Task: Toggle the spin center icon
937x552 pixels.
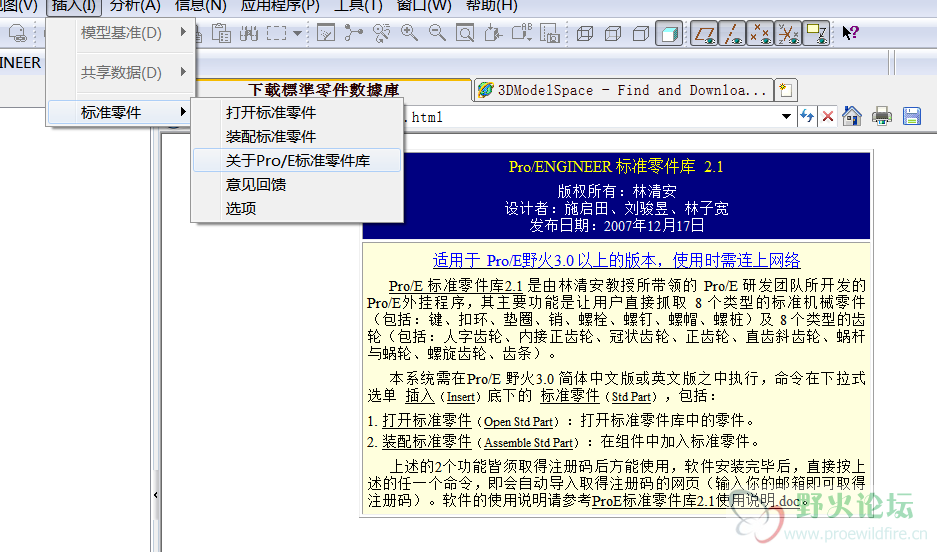Action: tap(354, 33)
